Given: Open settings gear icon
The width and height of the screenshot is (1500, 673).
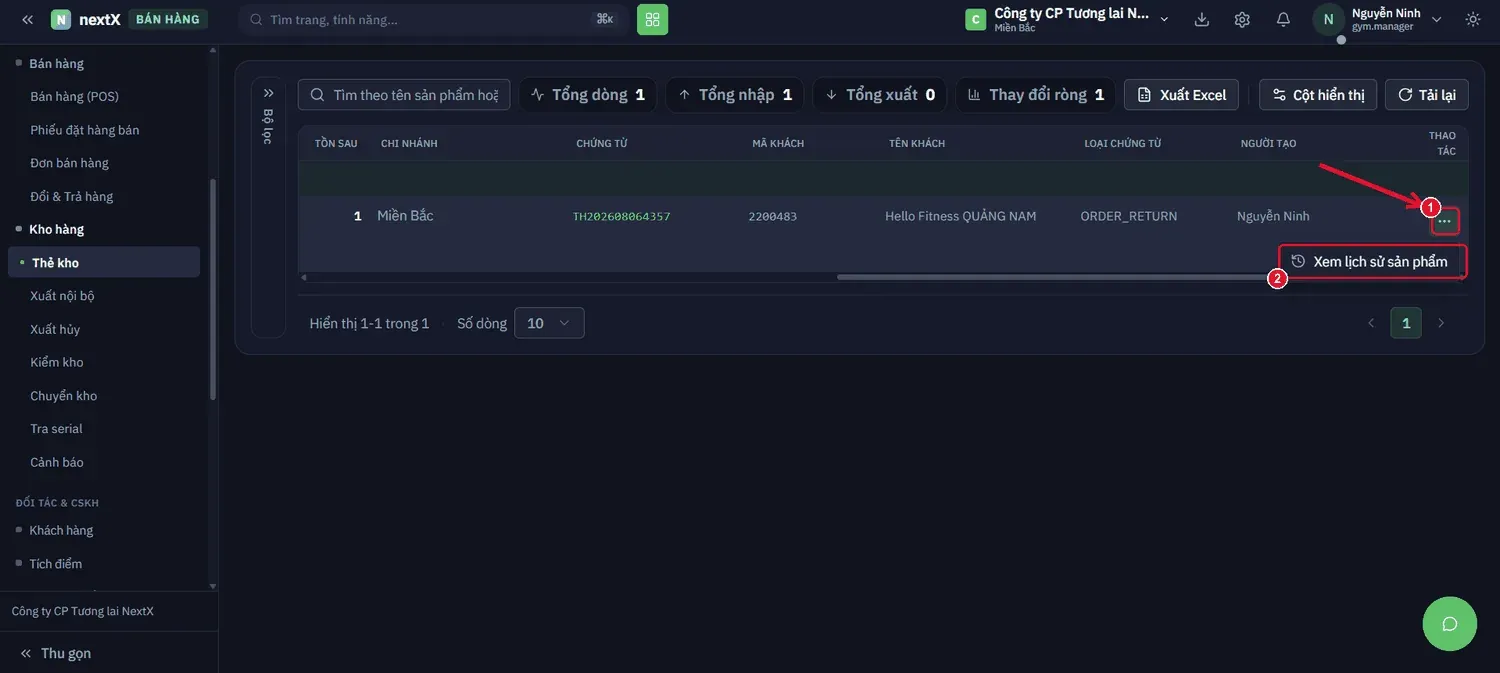Looking at the screenshot, I should point(1242,19).
